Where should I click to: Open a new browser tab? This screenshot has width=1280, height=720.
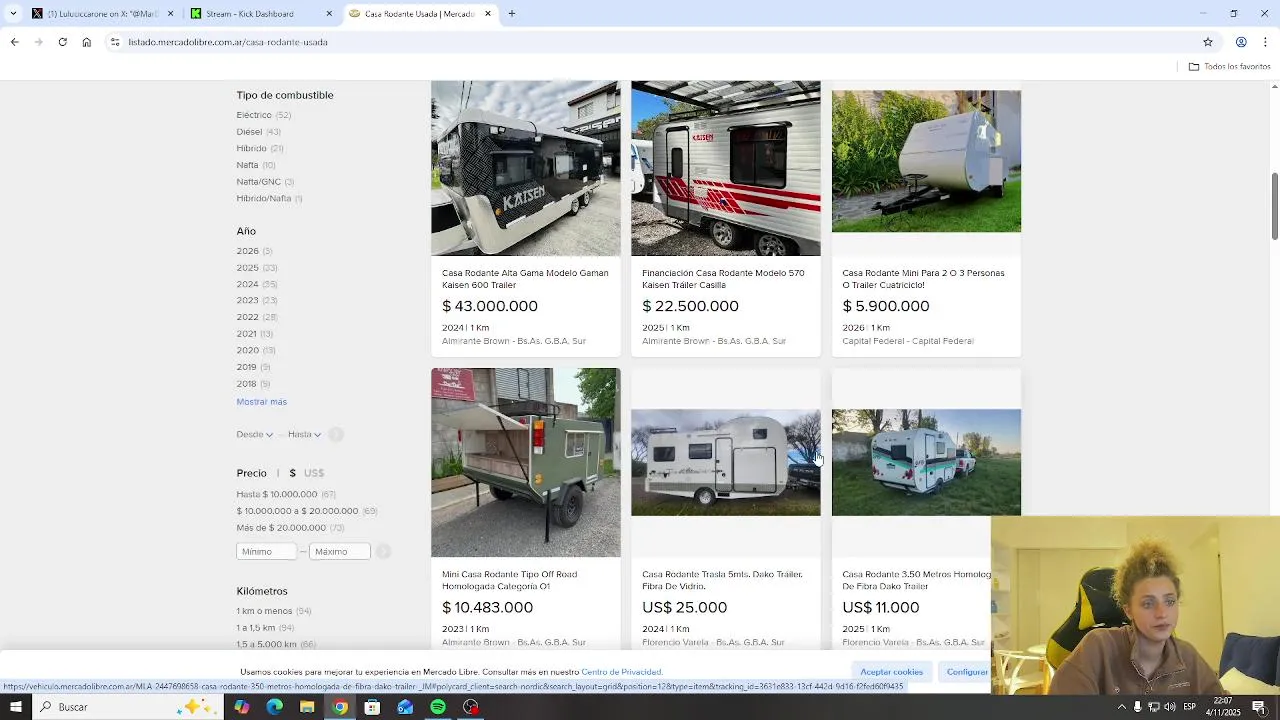(511, 14)
